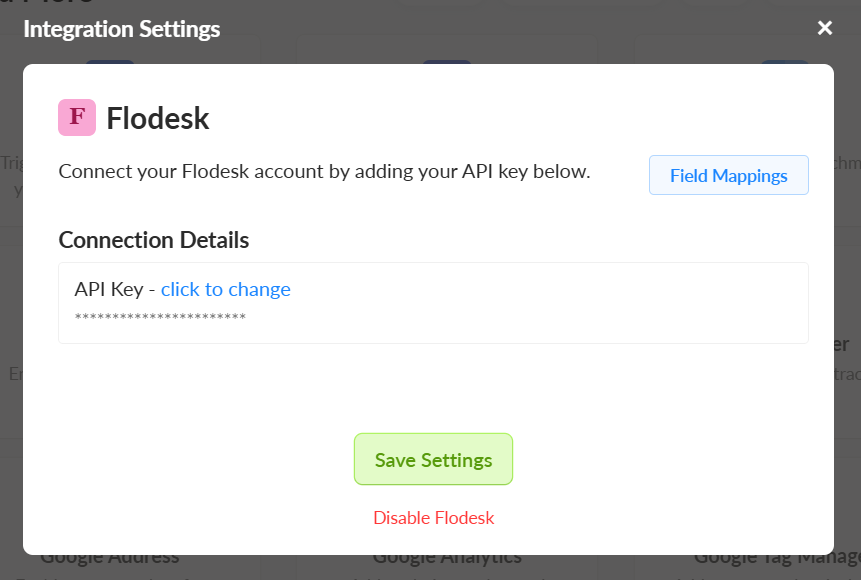Click the 'click to change' API key link
861x580 pixels.
[x=225, y=289]
